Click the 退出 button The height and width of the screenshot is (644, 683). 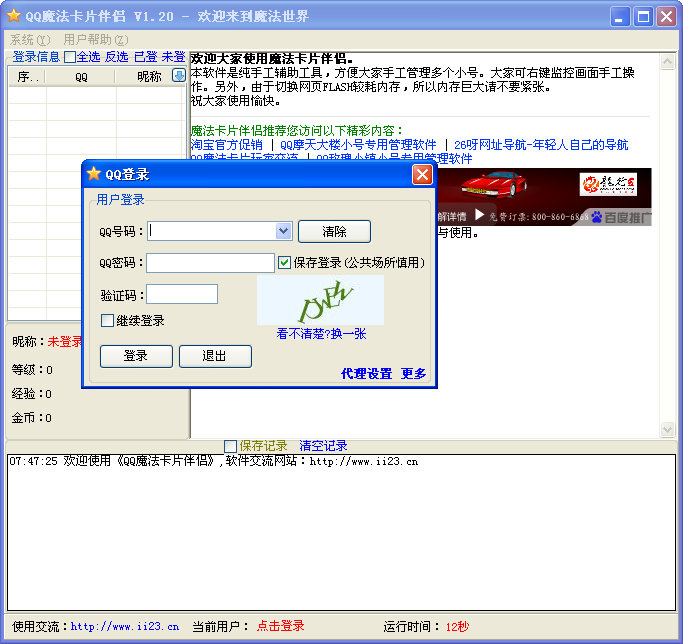pyautogui.click(x=215, y=356)
